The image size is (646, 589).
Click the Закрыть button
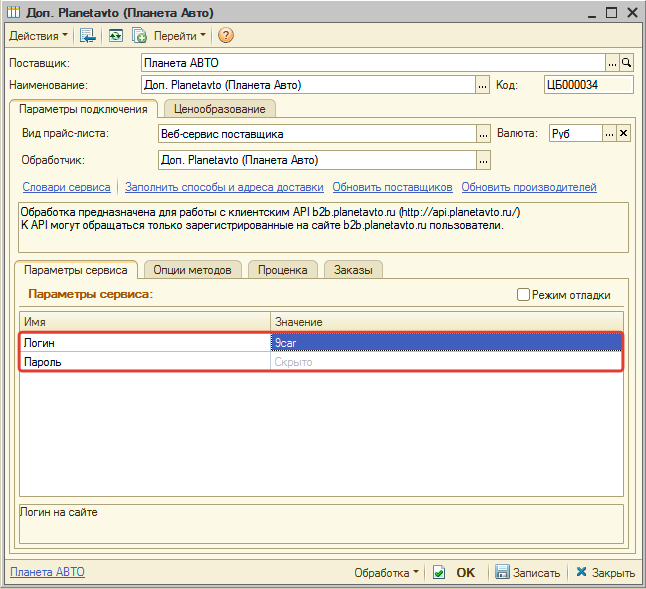pyautogui.click(x=606, y=573)
